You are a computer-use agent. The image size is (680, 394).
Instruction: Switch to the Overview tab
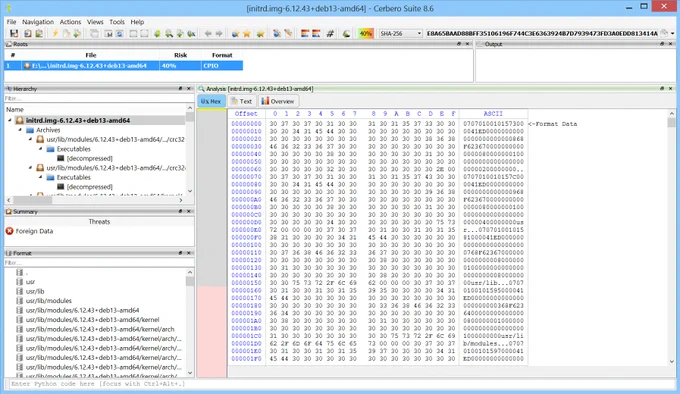(278, 101)
